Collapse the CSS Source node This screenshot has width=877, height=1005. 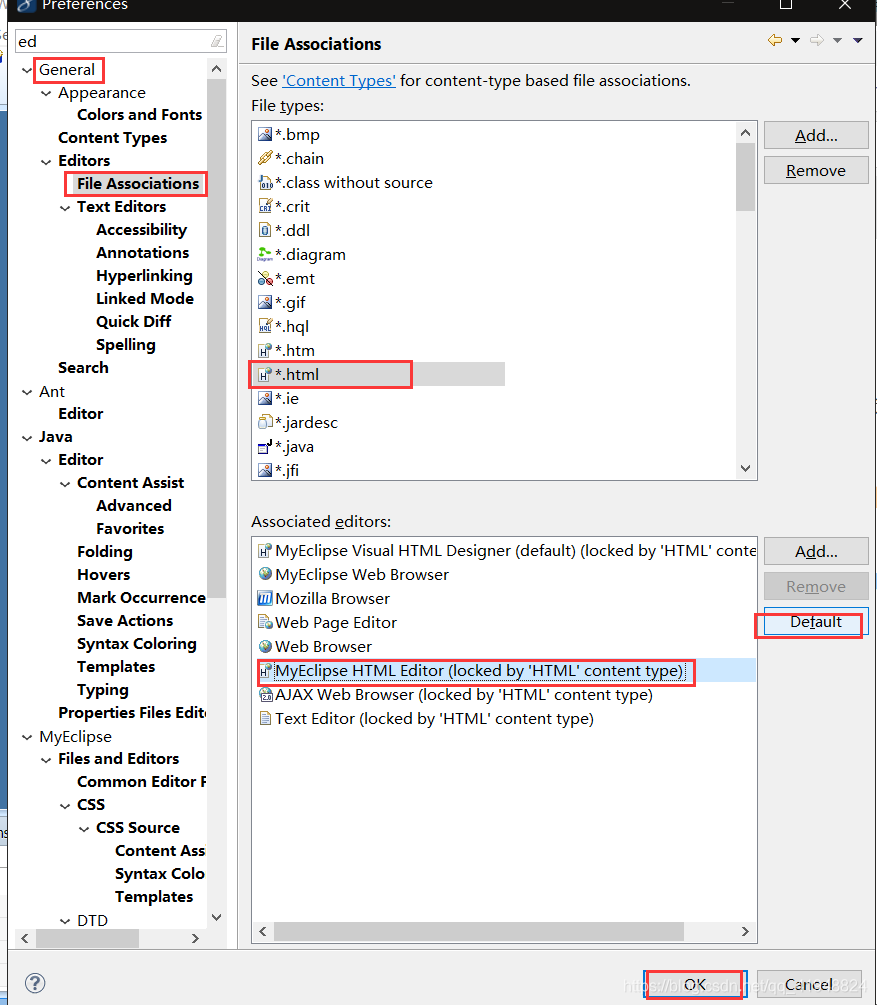point(84,829)
